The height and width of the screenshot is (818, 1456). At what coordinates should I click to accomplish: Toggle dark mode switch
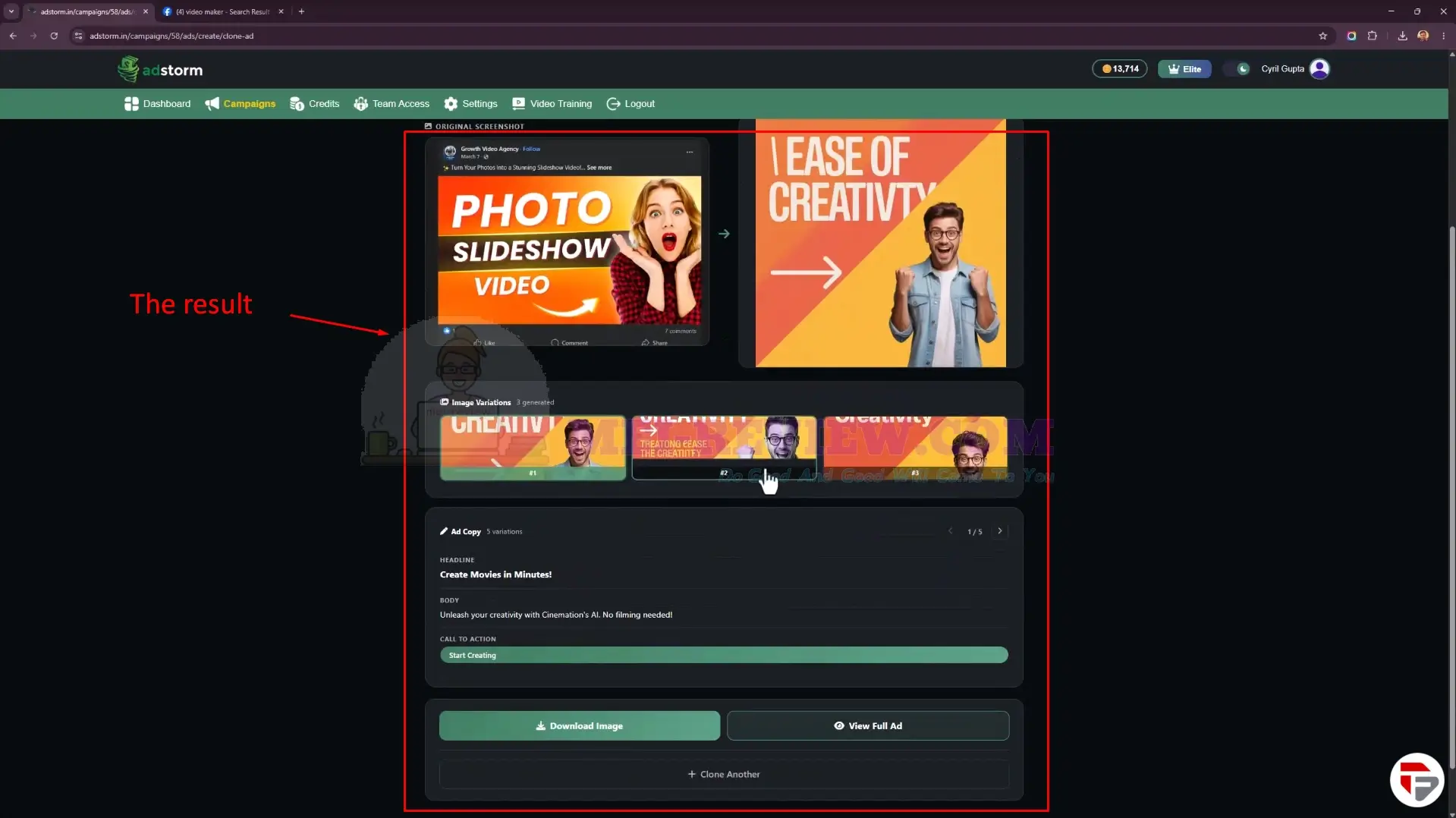click(1237, 69)
